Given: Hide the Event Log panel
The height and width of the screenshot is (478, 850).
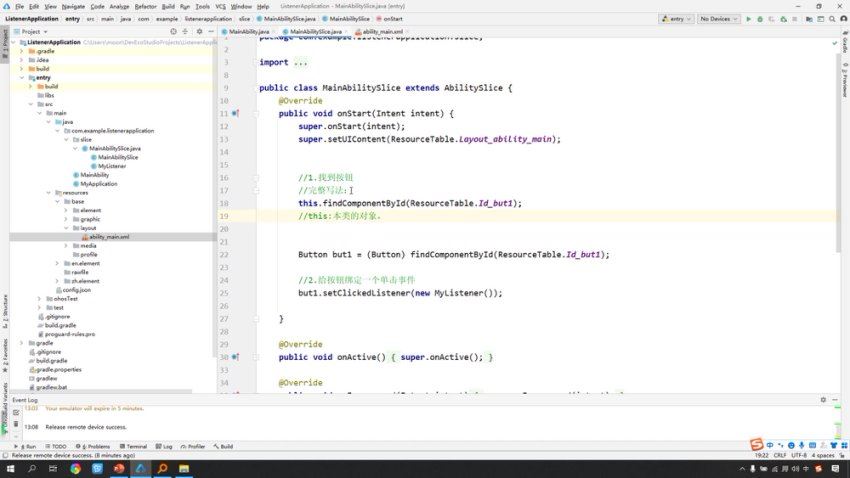Looking at the screenshot, I should tap(835, 399).
